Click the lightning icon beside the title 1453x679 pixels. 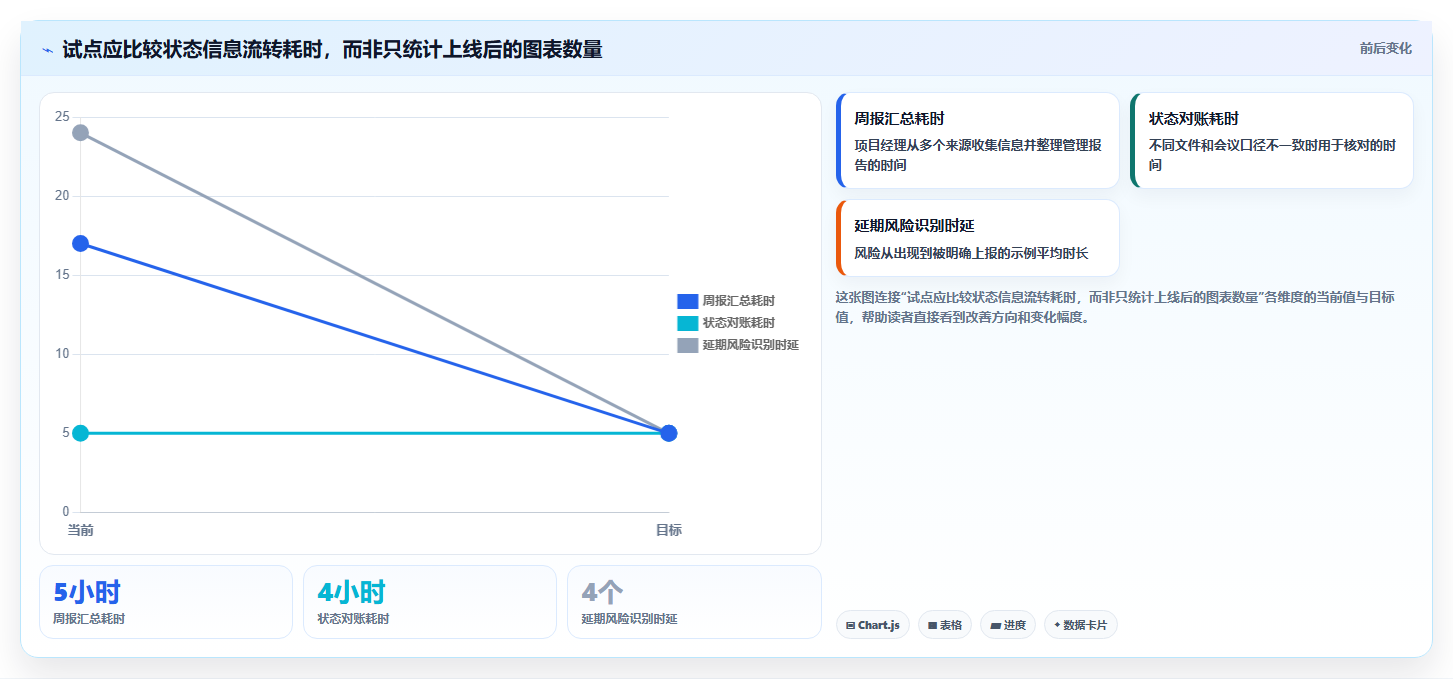(x=47, y=50)
